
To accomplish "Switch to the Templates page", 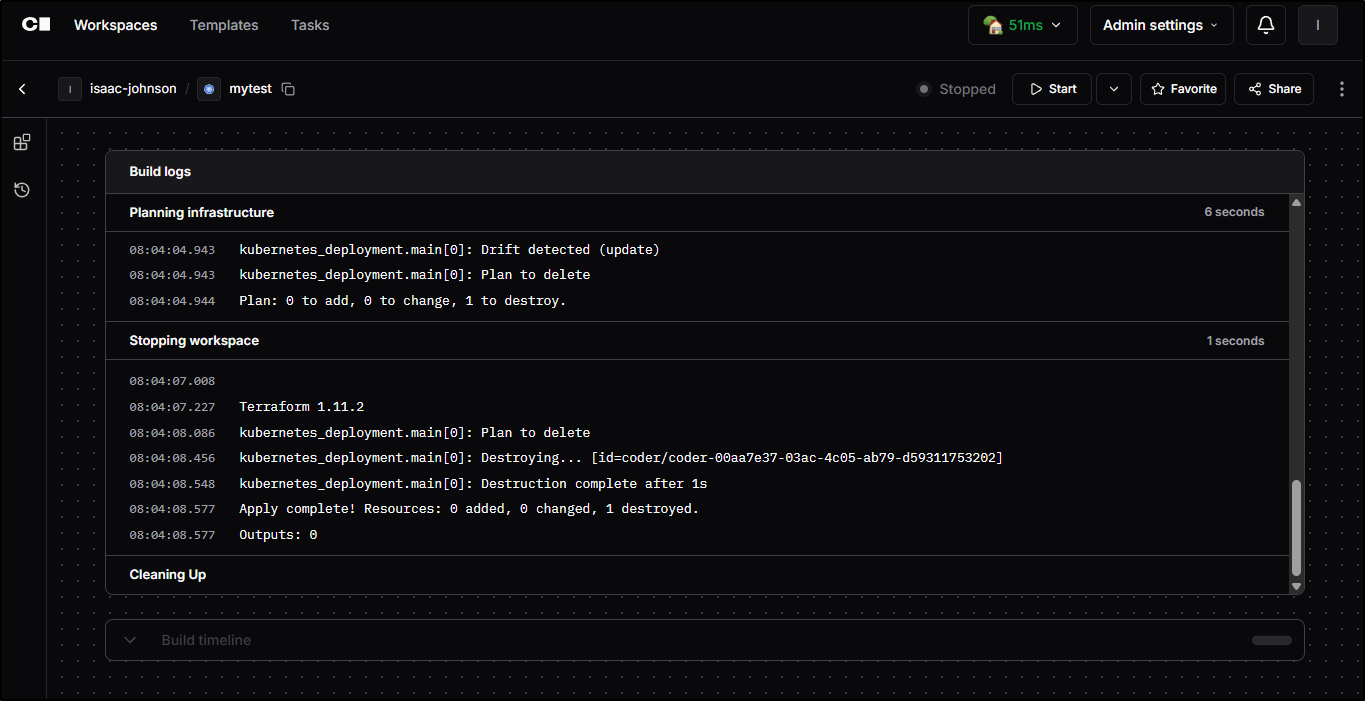I will point(223,25).
